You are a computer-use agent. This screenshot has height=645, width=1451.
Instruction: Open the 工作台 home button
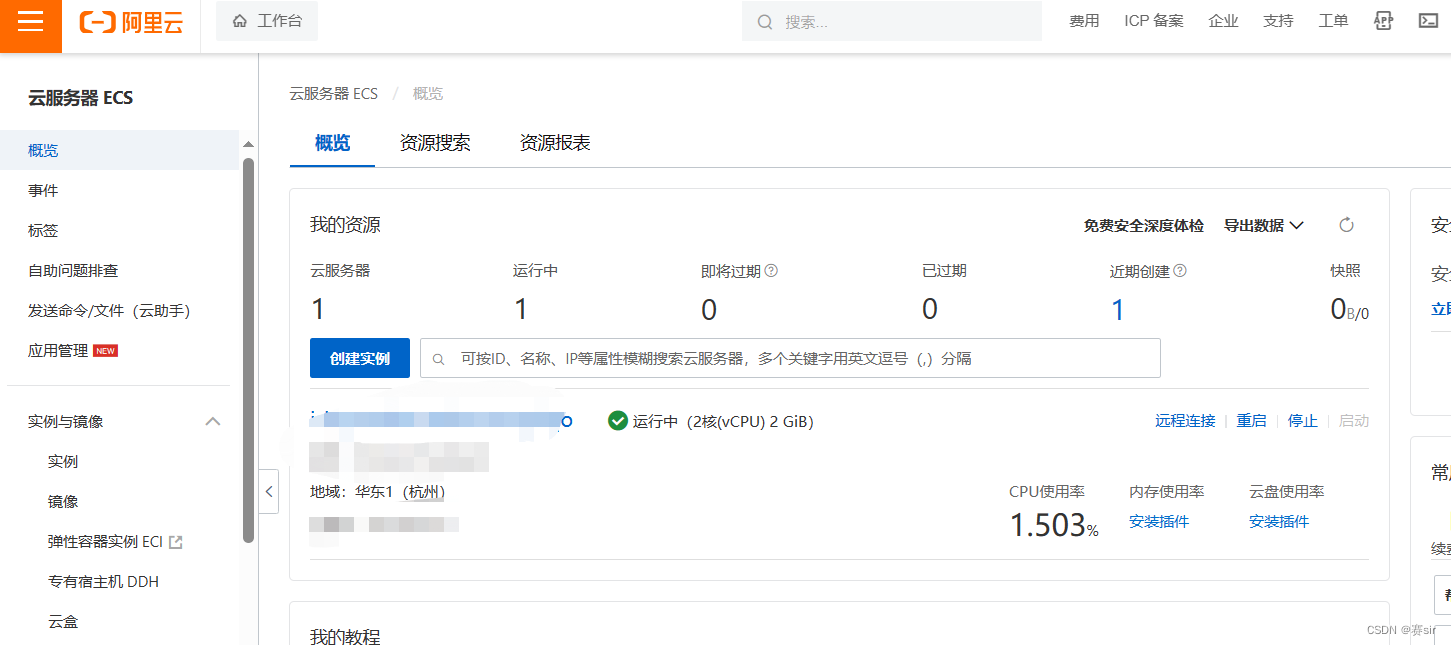click(267, 21)
